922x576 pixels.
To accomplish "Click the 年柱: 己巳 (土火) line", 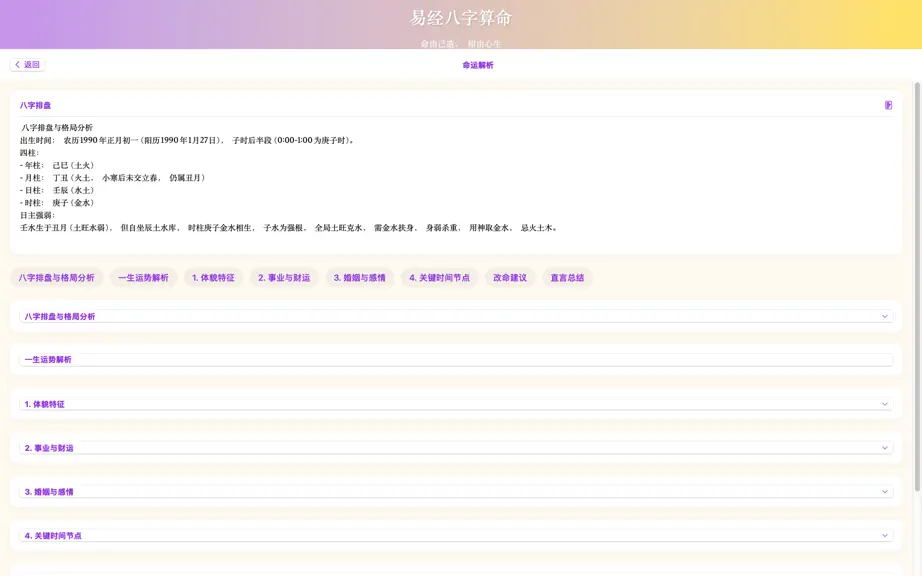I will [x=57, y=165].
